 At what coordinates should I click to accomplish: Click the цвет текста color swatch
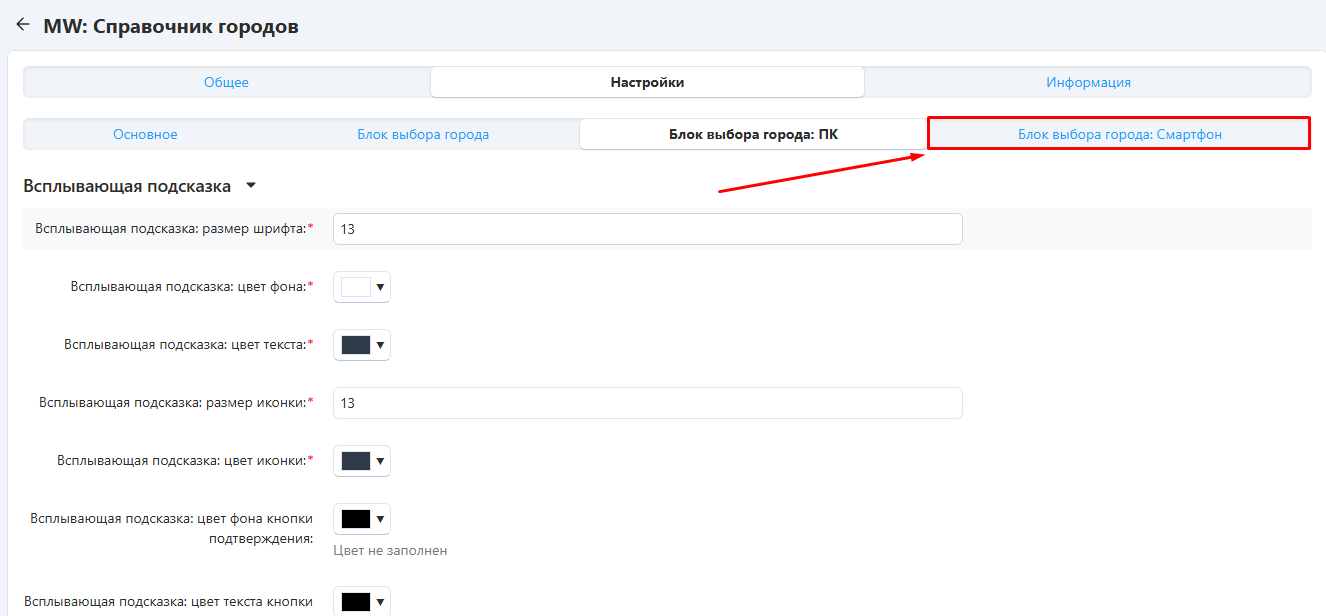point(355,345)
